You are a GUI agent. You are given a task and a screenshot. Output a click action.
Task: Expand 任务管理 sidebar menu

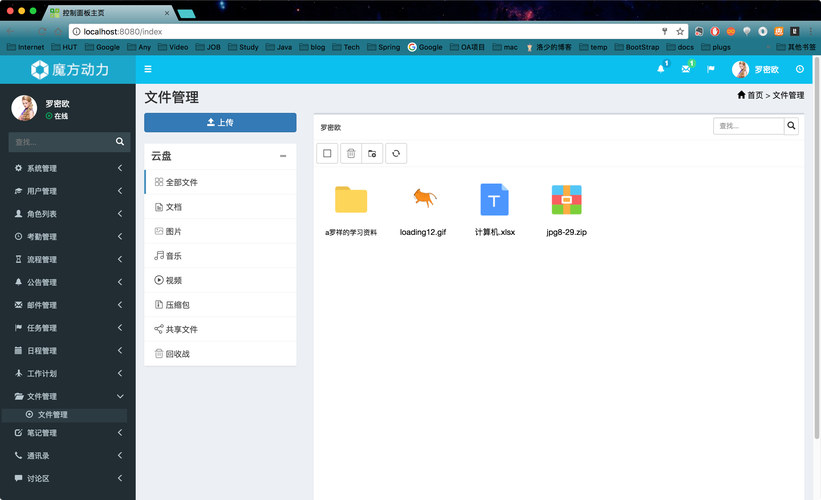point(68,328)
